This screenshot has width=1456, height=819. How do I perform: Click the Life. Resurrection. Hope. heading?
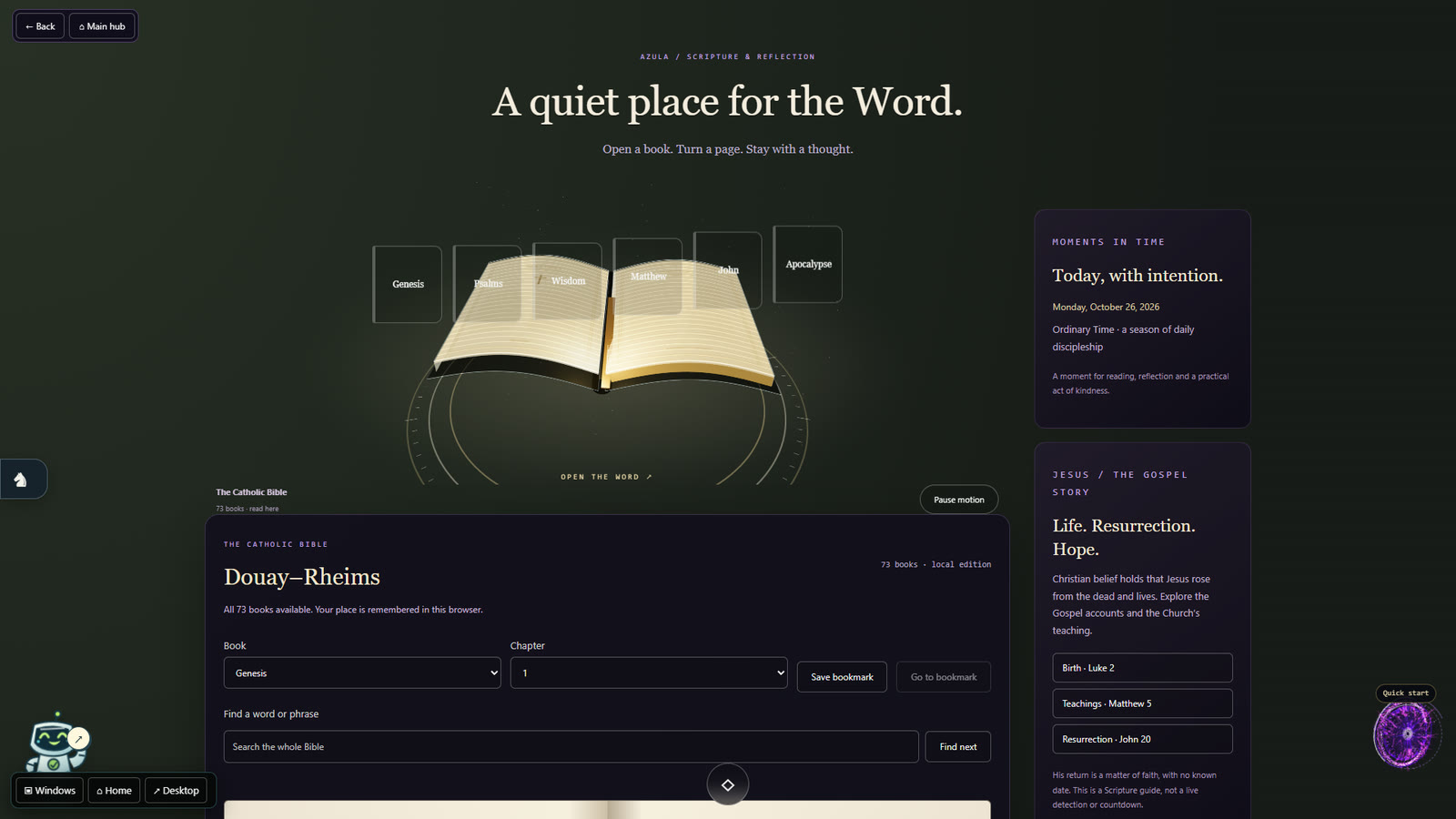click(x=1124, y=538)
